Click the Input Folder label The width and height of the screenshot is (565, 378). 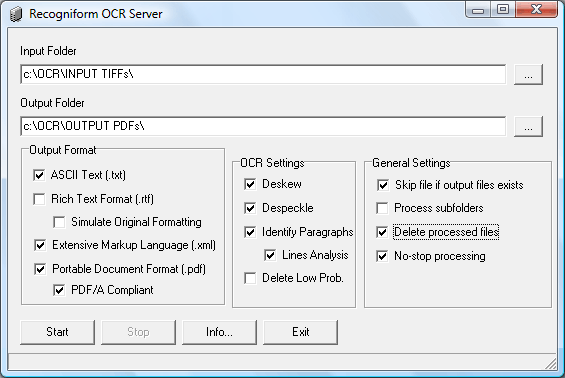(x=48, y=51)
